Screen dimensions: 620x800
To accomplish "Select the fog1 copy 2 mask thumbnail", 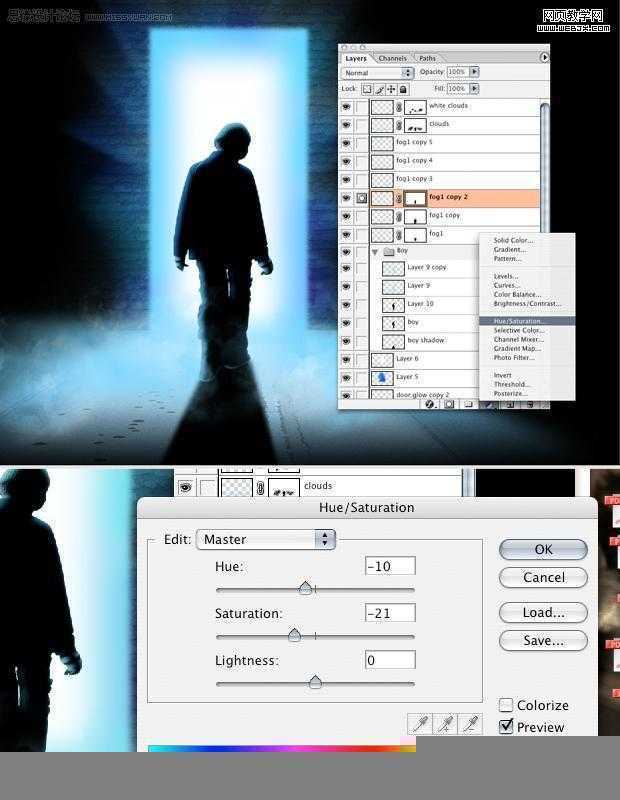I will (415, 198).
